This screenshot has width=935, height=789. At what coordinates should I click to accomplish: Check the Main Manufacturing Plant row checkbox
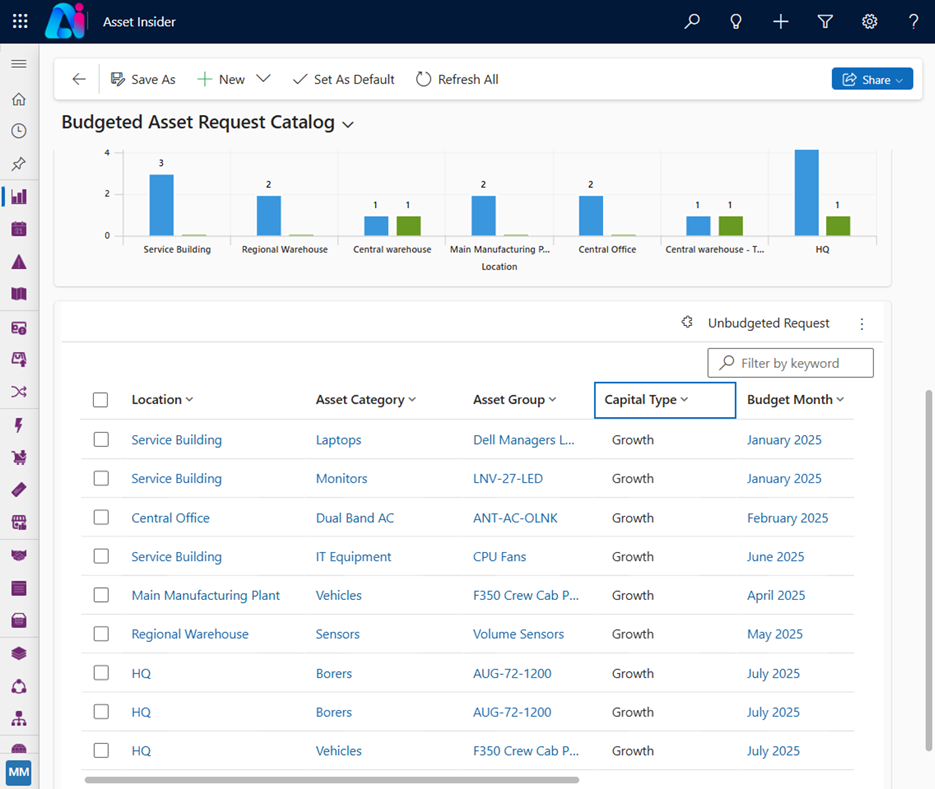(x=101, y=595)
